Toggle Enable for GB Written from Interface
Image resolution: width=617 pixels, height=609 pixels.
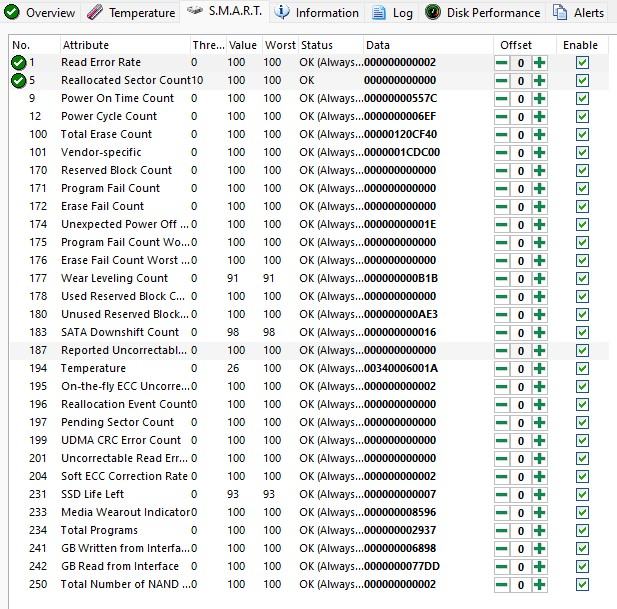[x=582, y=549]
